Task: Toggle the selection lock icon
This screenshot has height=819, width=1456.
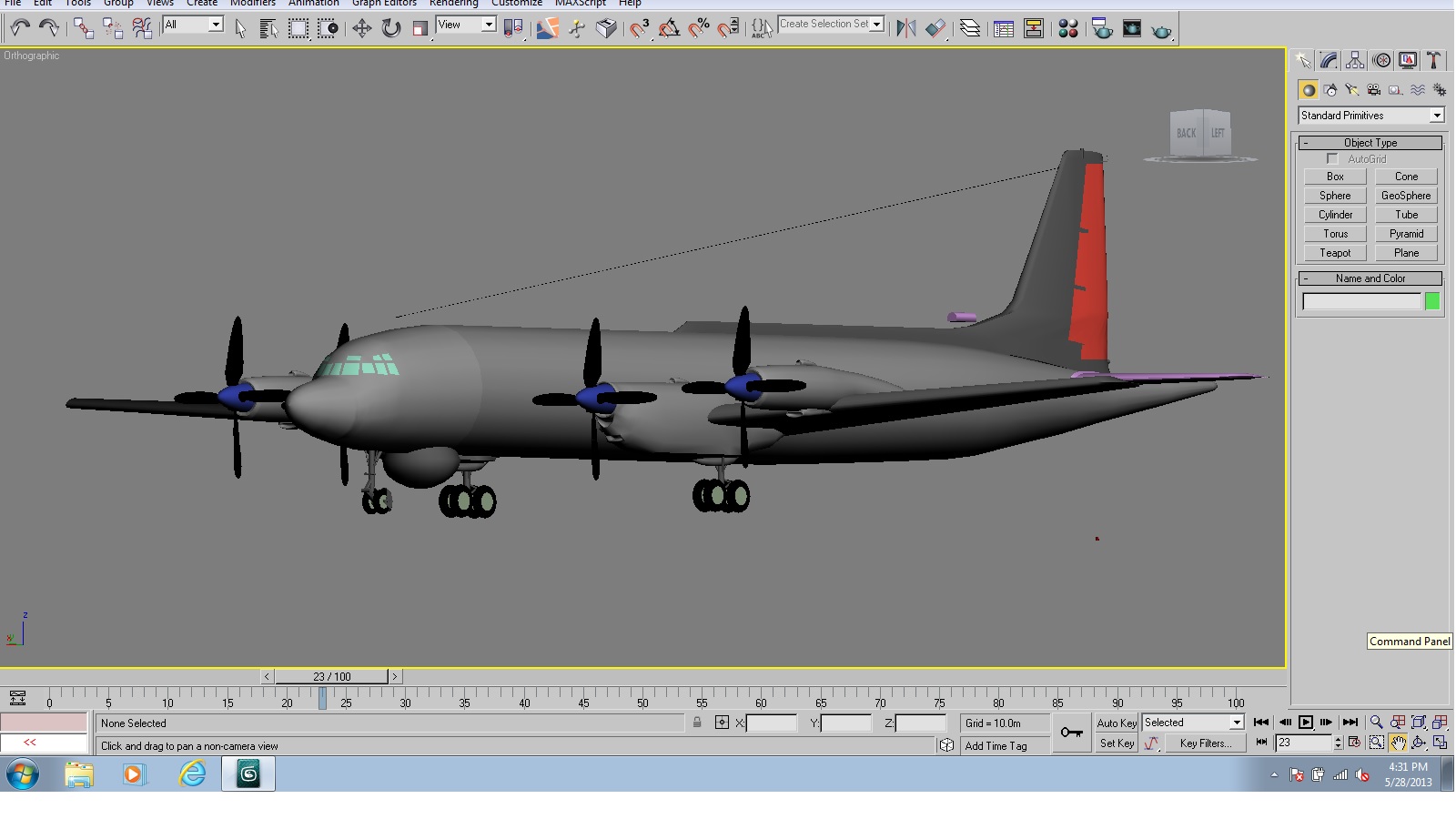Action: (697, 723)
